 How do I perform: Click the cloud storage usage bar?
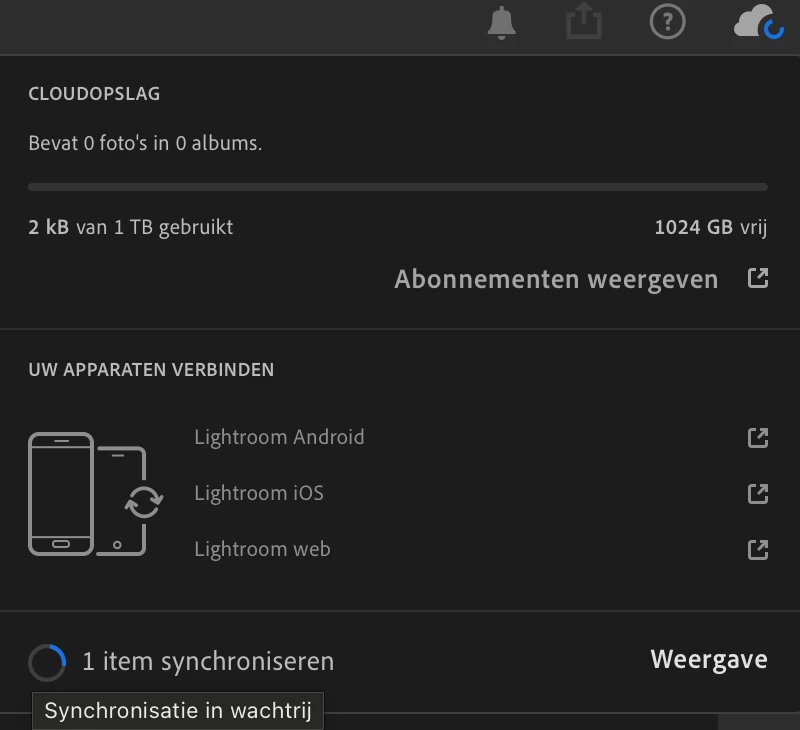(398, 187)
